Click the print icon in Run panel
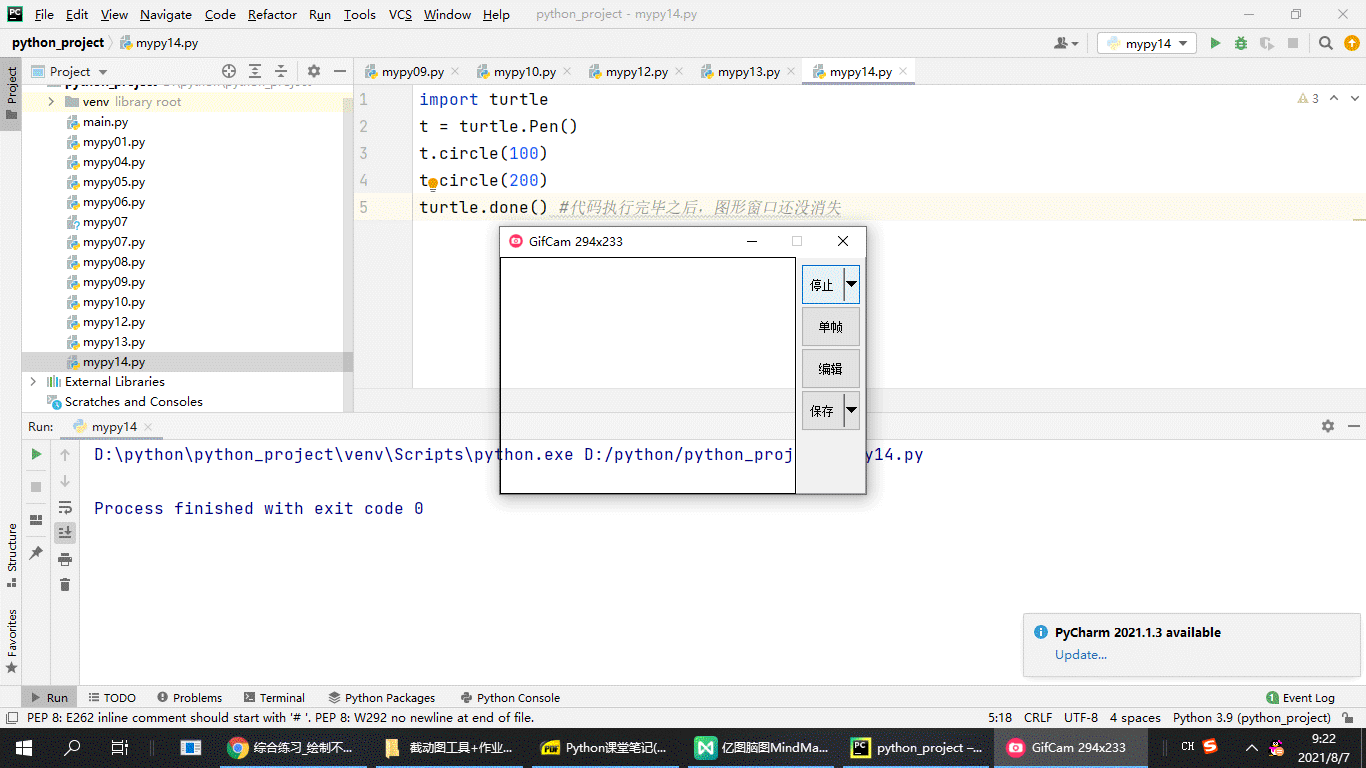The width and height of the screenshot is (1366, 768). 65,559
